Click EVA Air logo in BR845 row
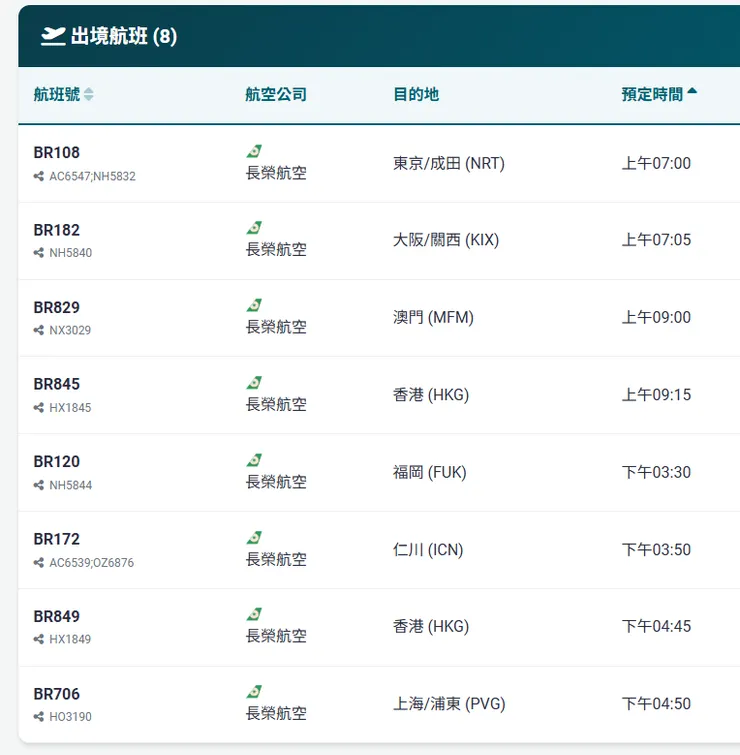Viewport: 740px width, 755px height. tap(254, 383)
